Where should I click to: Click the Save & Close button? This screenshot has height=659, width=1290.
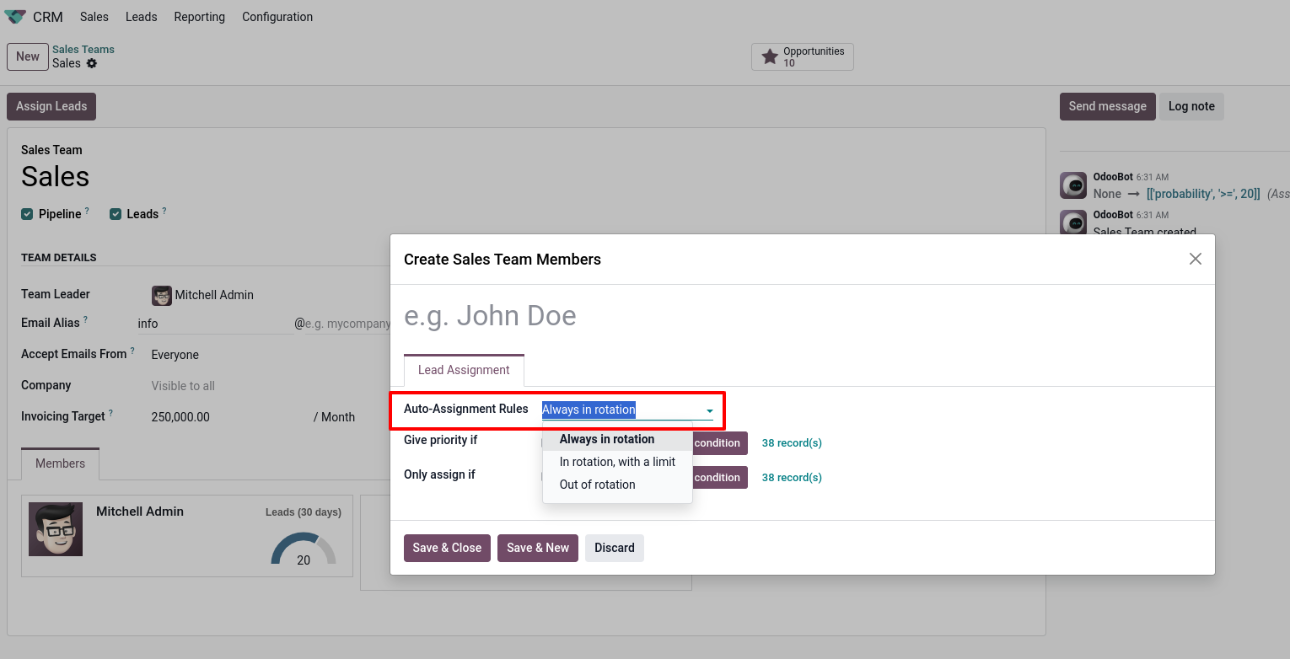[x=447, y=548]
